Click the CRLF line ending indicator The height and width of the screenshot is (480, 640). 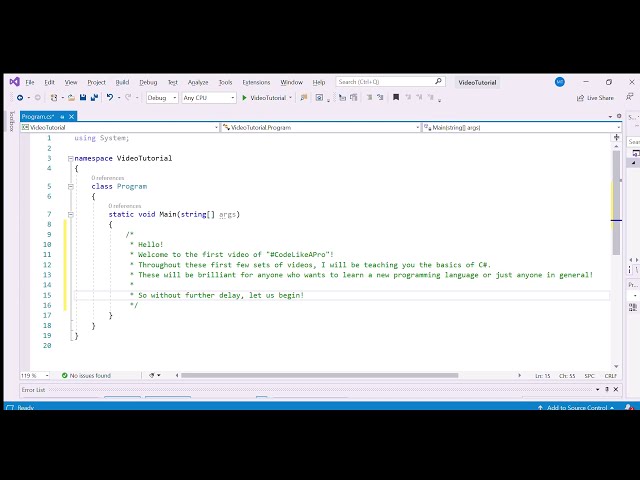[x=611, y=376]
